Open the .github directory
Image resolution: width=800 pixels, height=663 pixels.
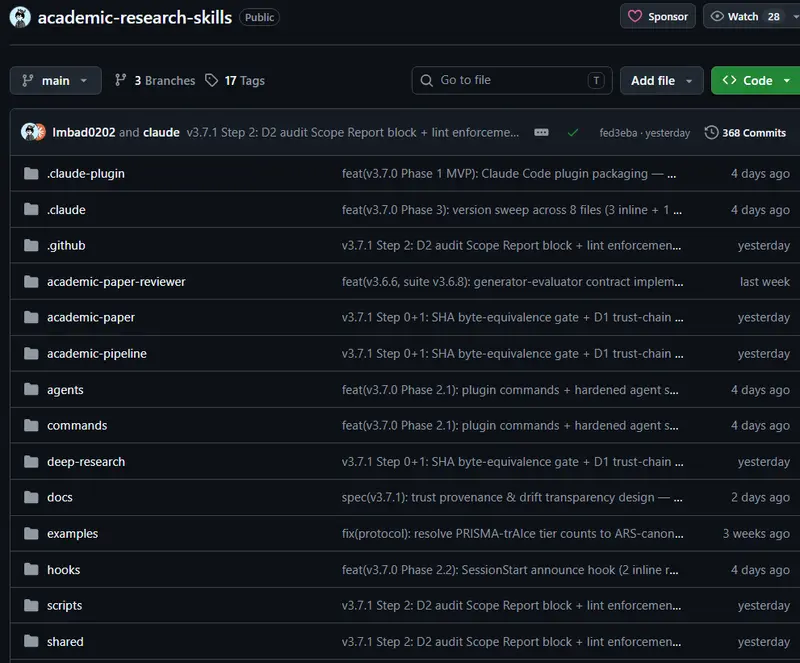tap(66, 245)
